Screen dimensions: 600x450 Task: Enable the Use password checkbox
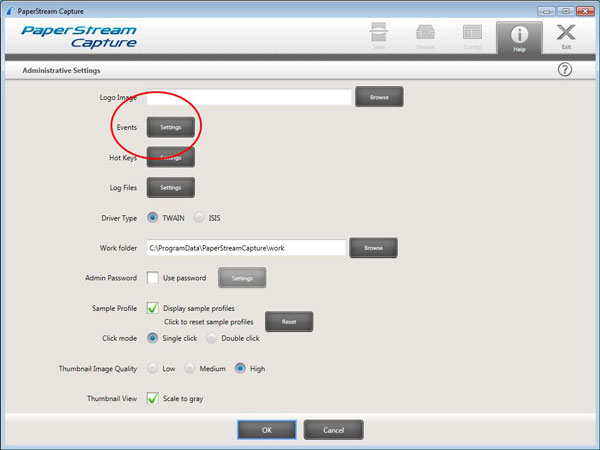(x=153, y=278)
